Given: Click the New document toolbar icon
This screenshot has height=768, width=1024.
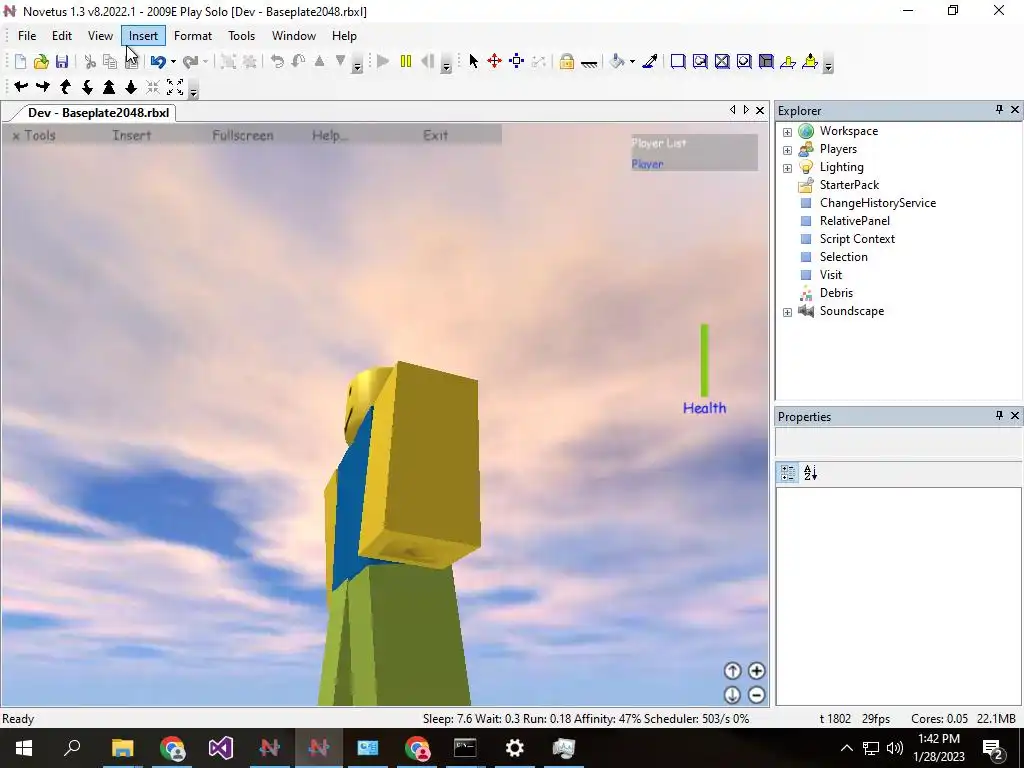Looking at the screenshot, I should (x=20, y=61).
